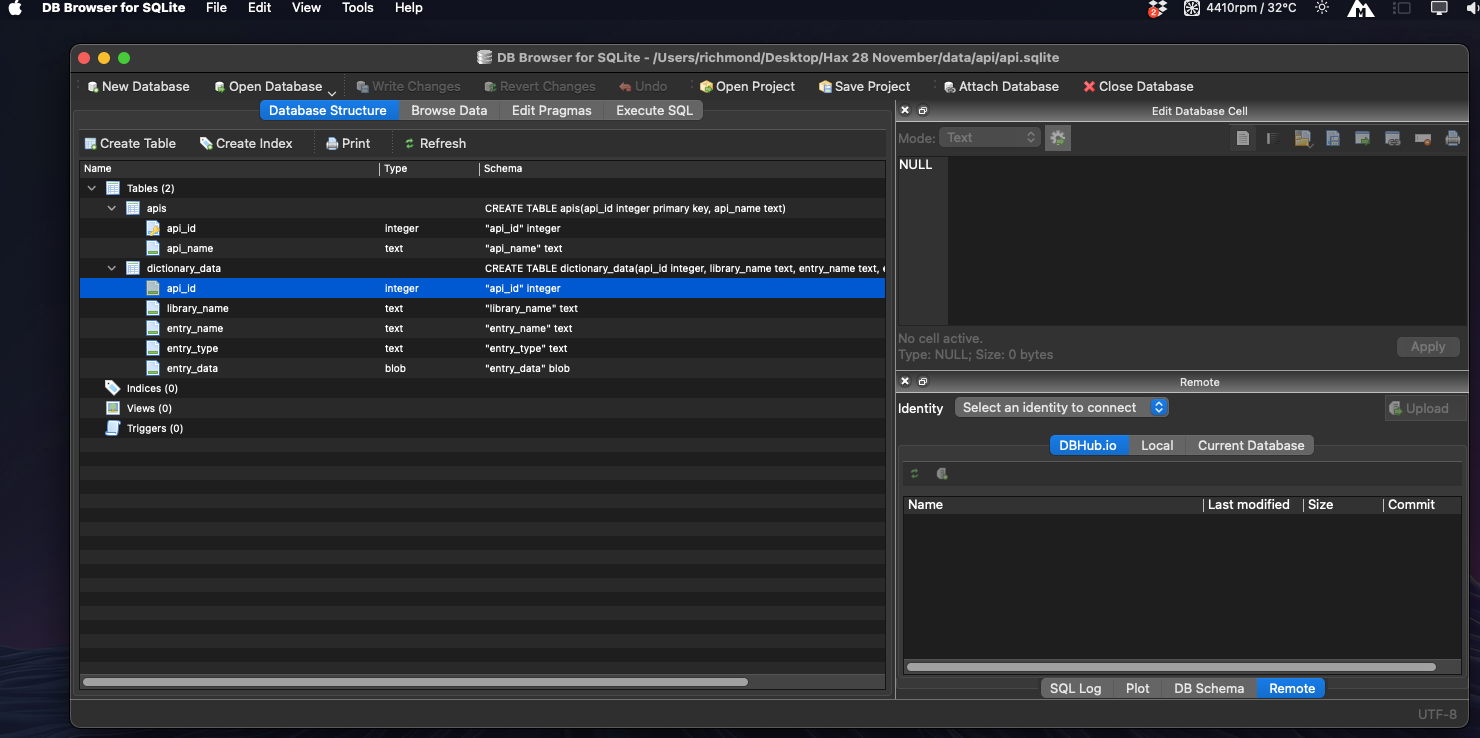This screenshot has height=738, width=1480.
Task: Click the folder open-in-application icon in cell editor
Action: pyautogui.click(x=1303, y=138)
